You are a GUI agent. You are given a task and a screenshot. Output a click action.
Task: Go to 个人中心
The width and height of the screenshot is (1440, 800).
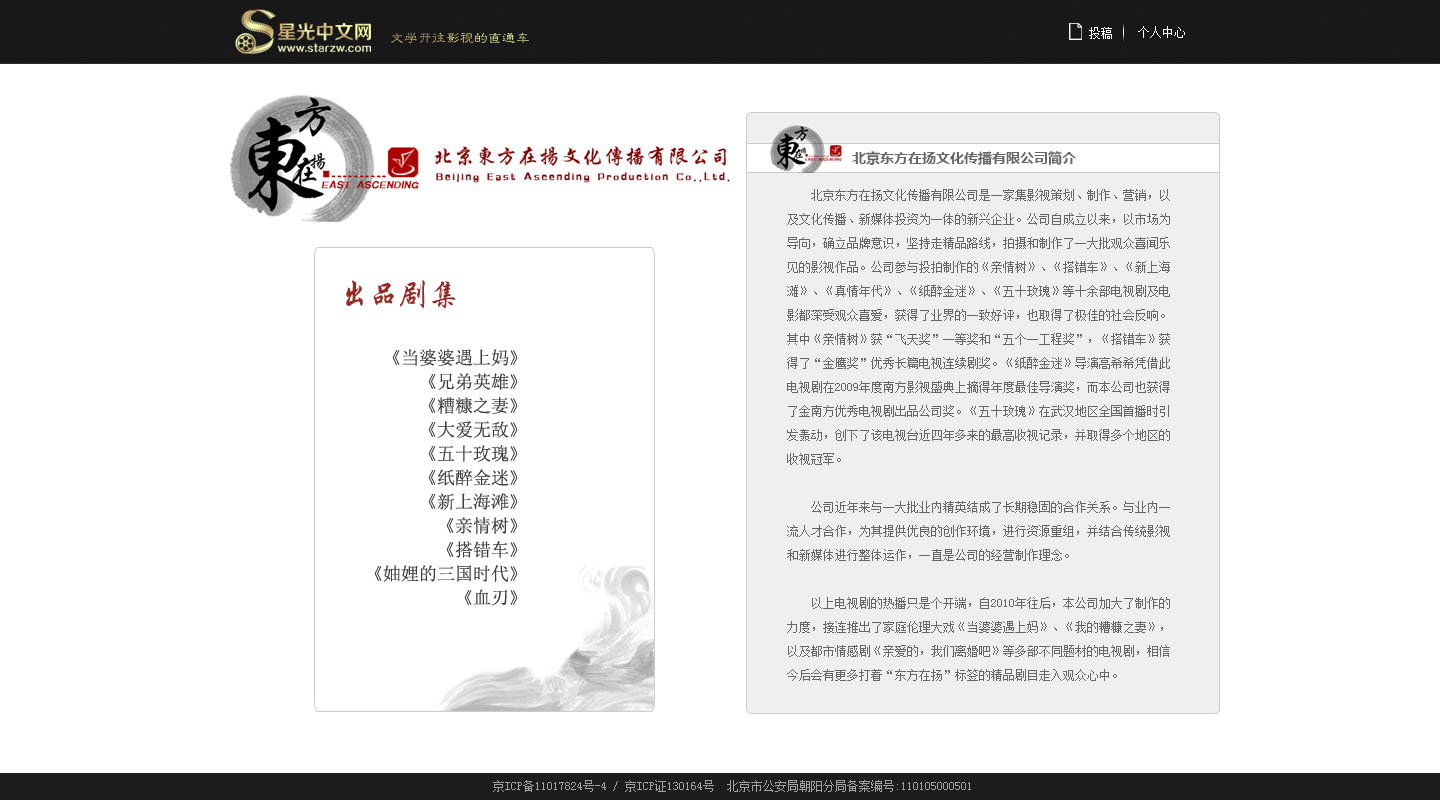pos(1161,32)
